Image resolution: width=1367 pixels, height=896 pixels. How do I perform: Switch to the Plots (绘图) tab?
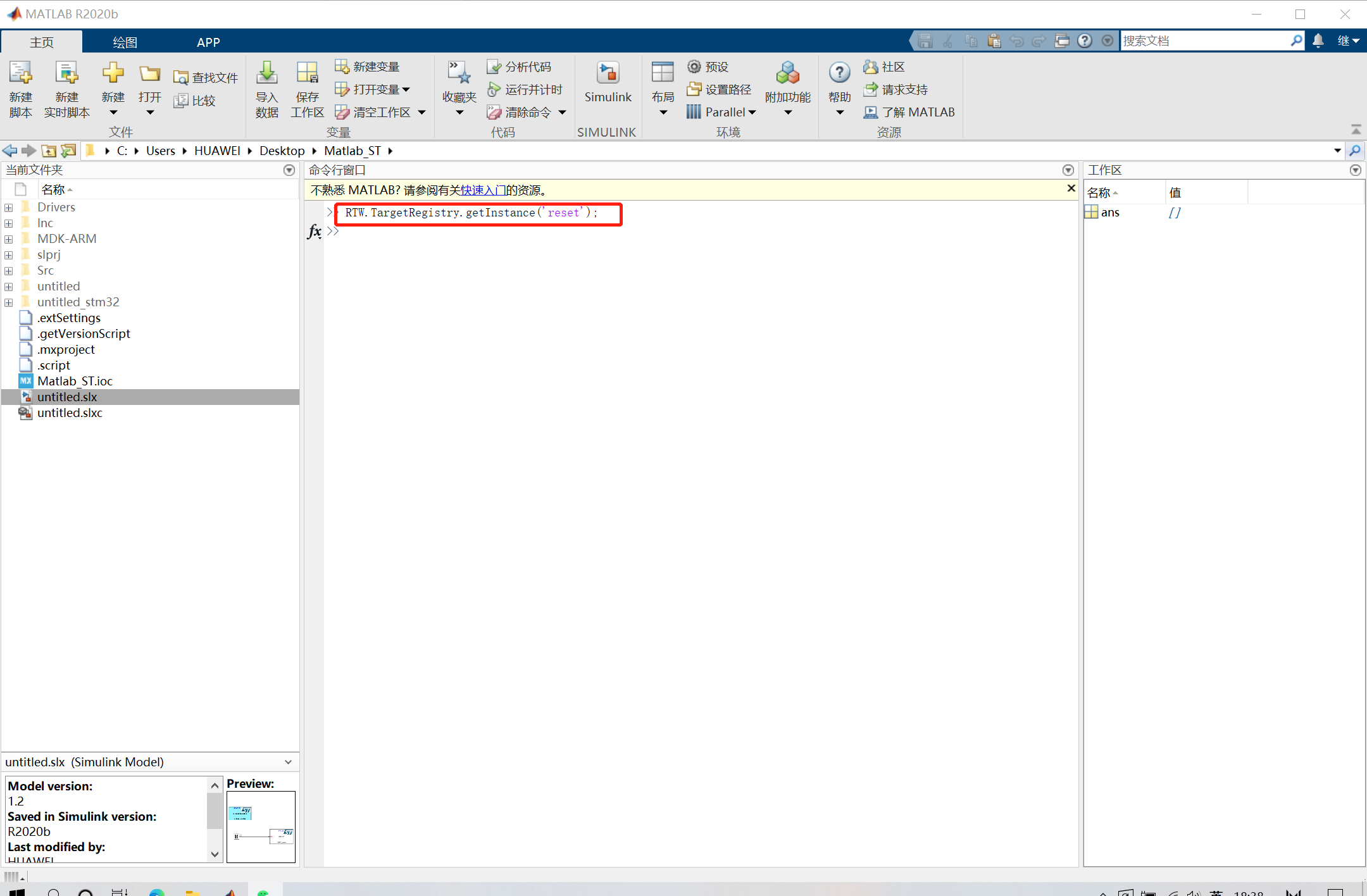125,42
